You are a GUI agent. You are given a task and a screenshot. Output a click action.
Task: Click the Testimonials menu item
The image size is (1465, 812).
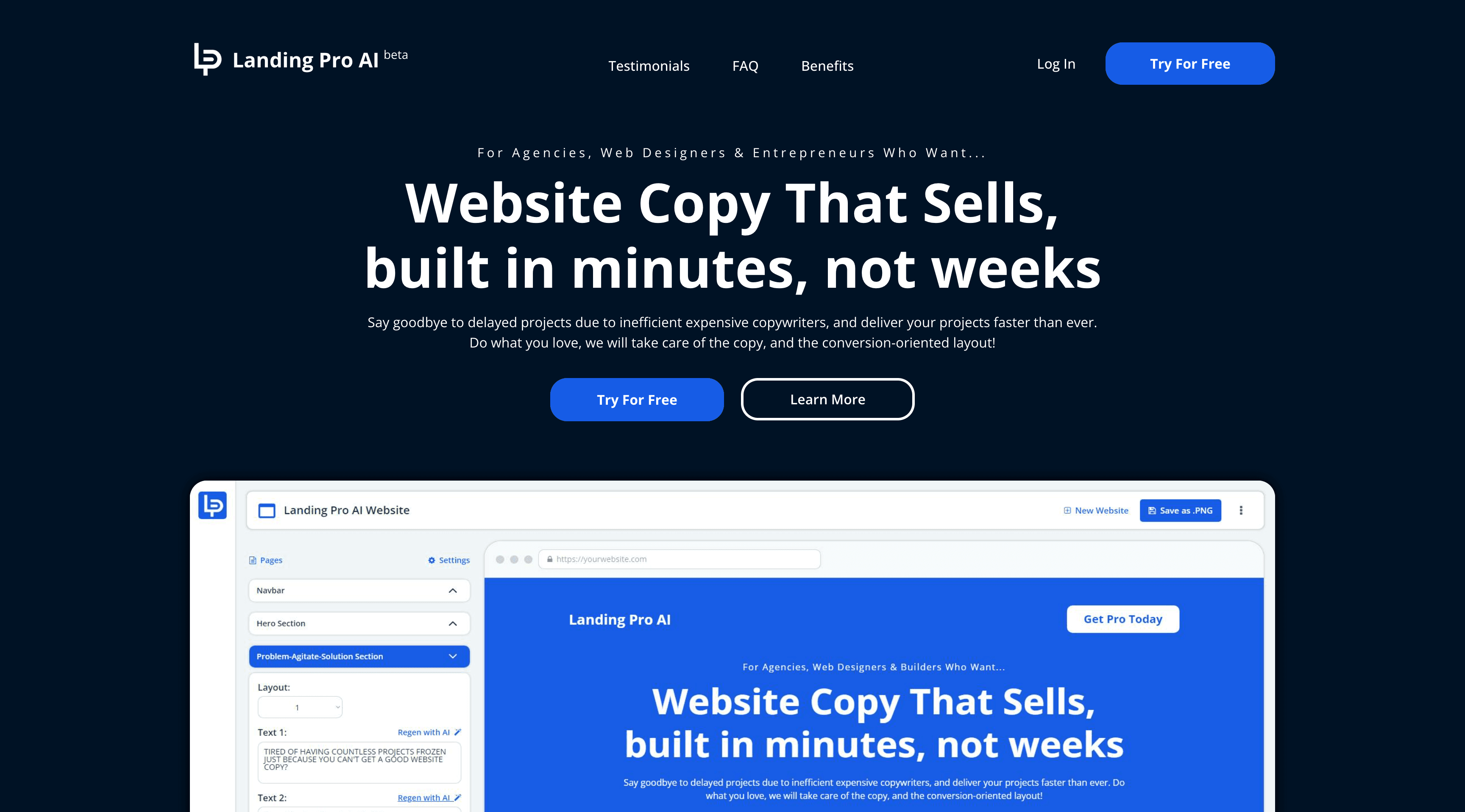pyautogui.click(x=649, y=65)
